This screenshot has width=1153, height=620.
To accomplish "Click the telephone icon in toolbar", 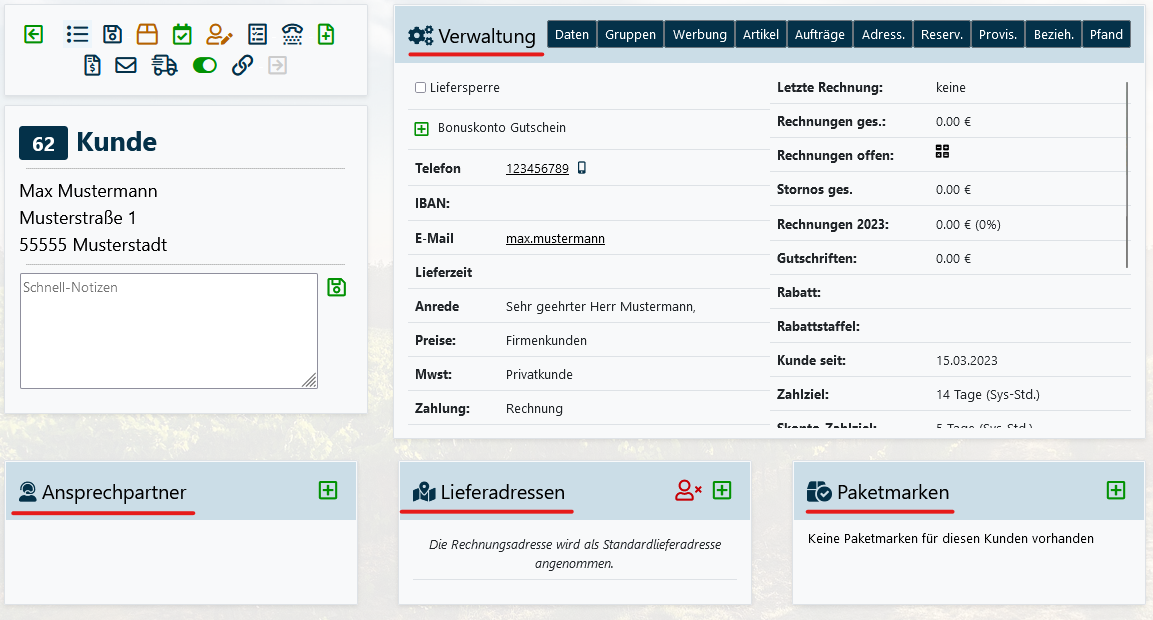I will pos(292,34).
